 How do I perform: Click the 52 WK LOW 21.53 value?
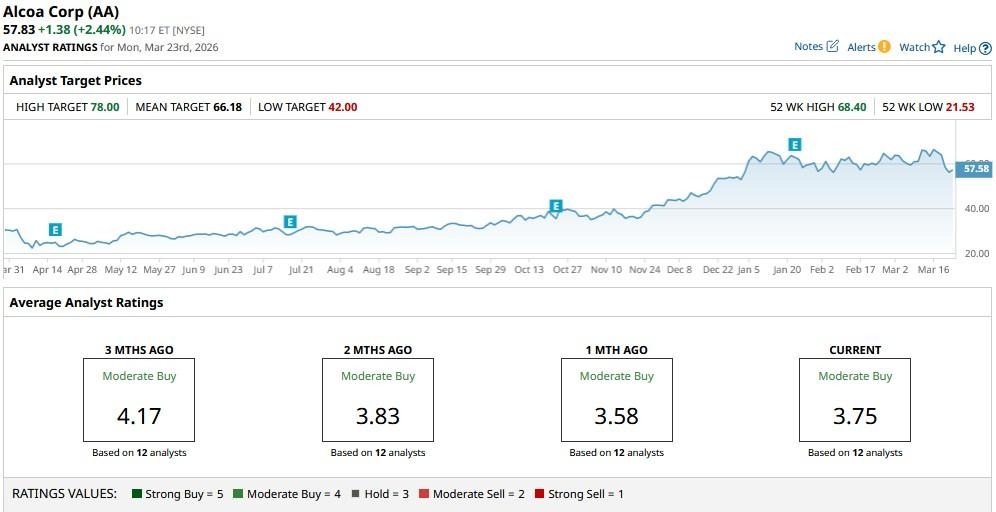[960, 107]
